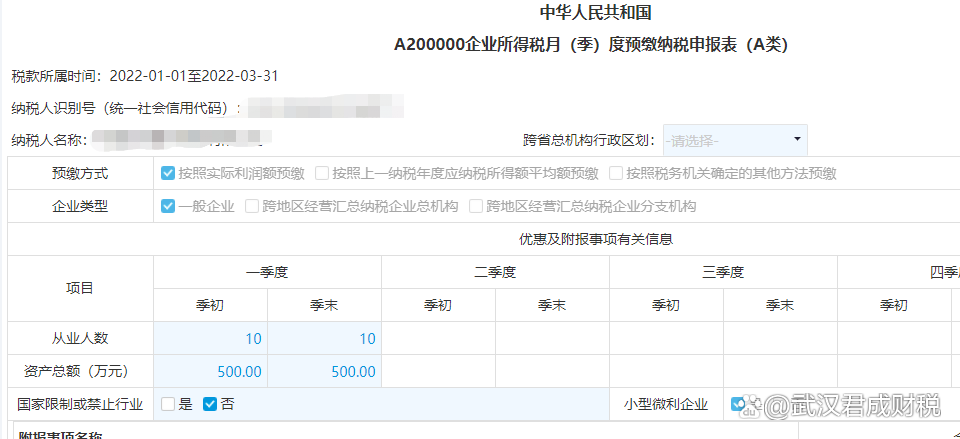Edit 从业人数 一季度 季末 value
960x439 pixels.
[x=324, y=338]
